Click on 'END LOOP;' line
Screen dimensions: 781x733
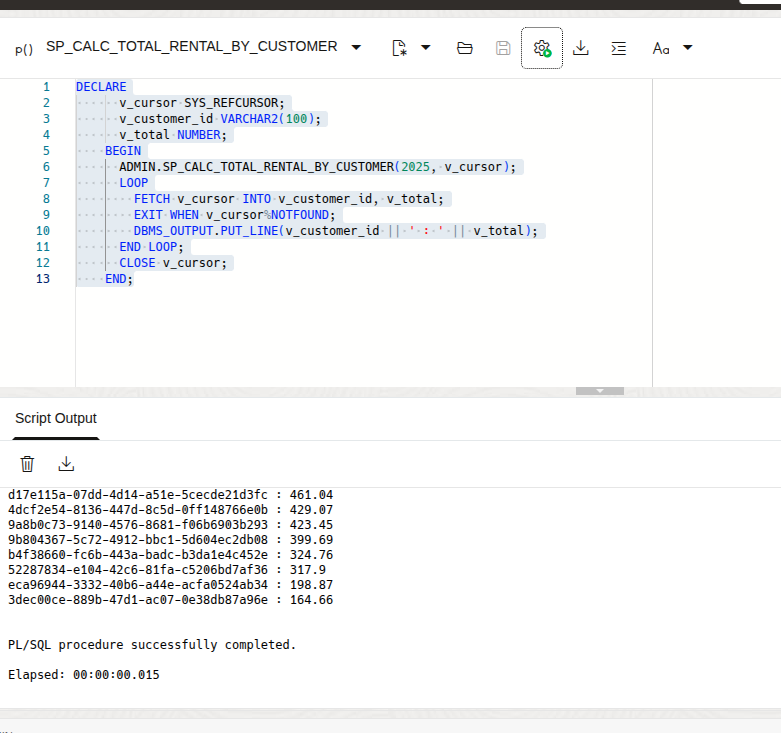click(x=151, y=246)
